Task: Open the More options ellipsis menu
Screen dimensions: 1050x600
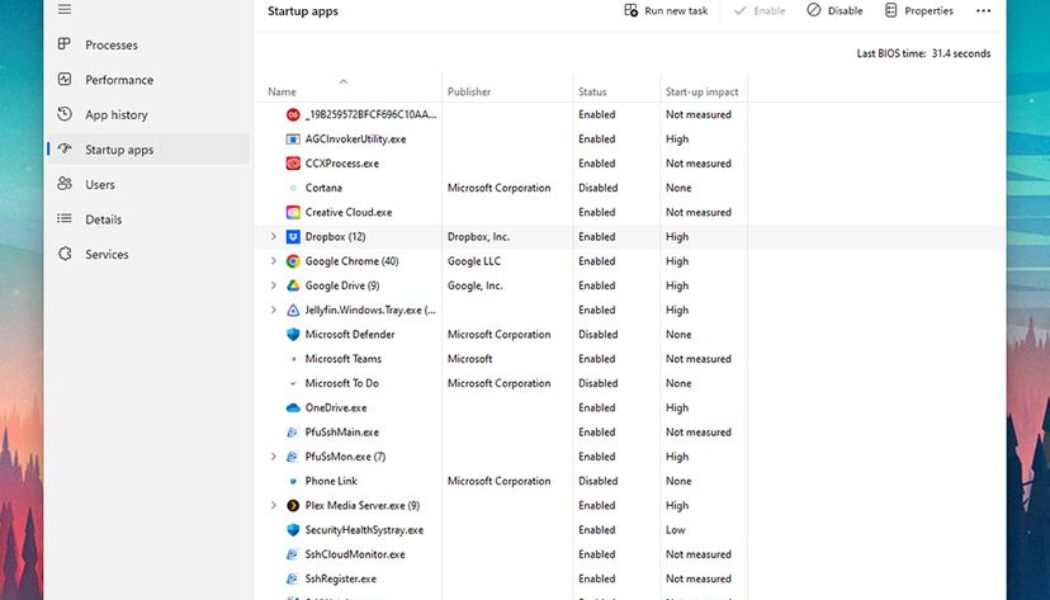Action: coord(982,10)
